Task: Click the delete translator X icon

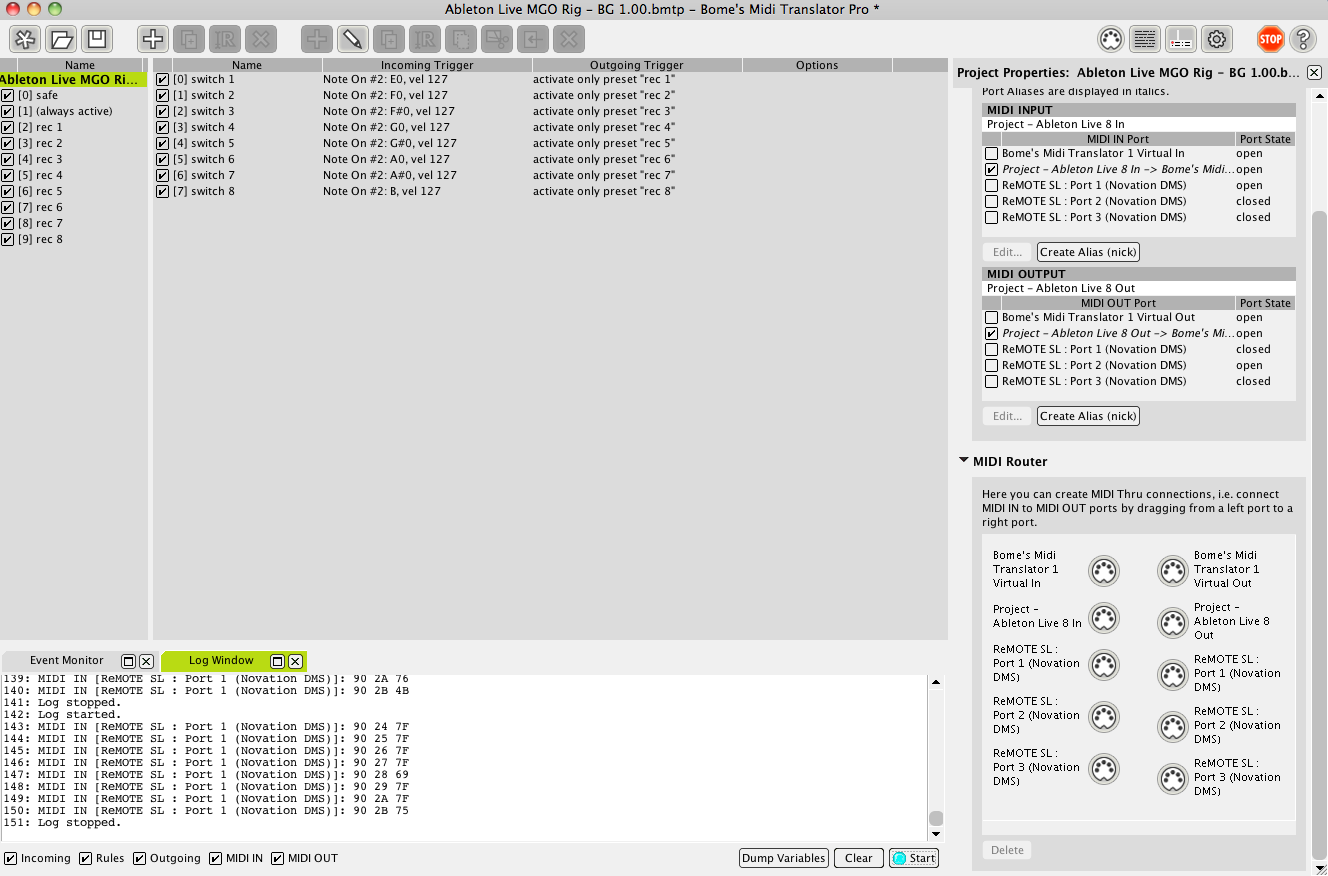Action: tap(569, 39)
